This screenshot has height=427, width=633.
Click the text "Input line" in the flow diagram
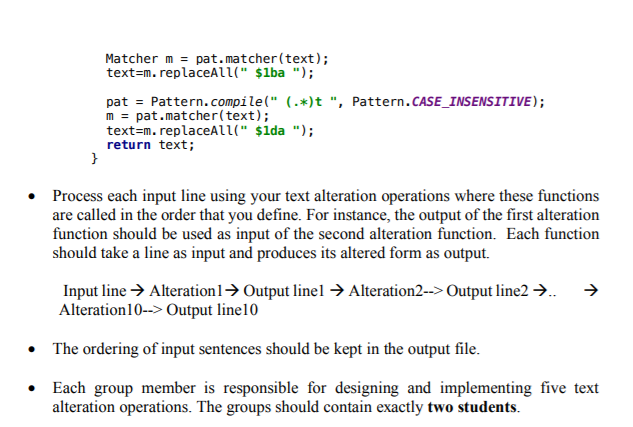pos(95,291)
